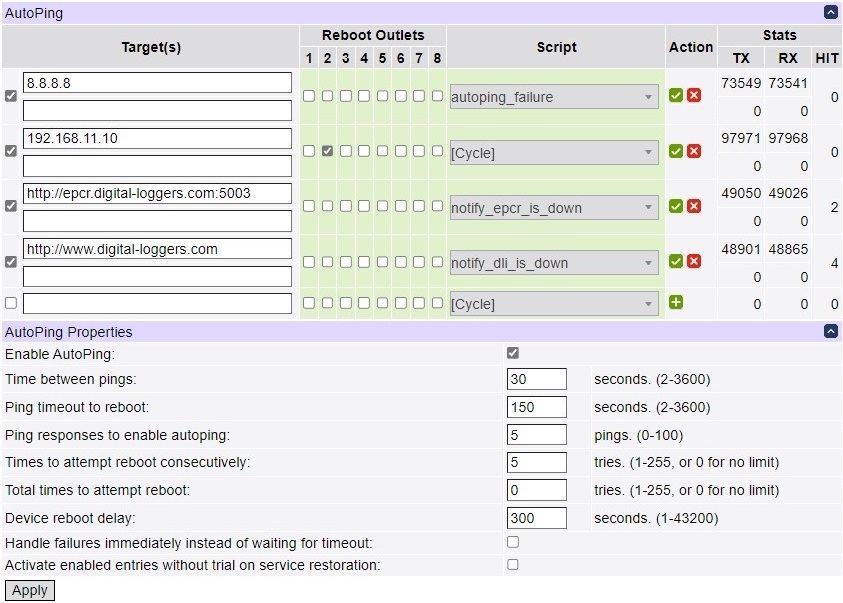Uncheck outlet 2 for the 192.168.11.10 target
The width and height of the screenshot is (843, 603).
[x=327, y=151]
